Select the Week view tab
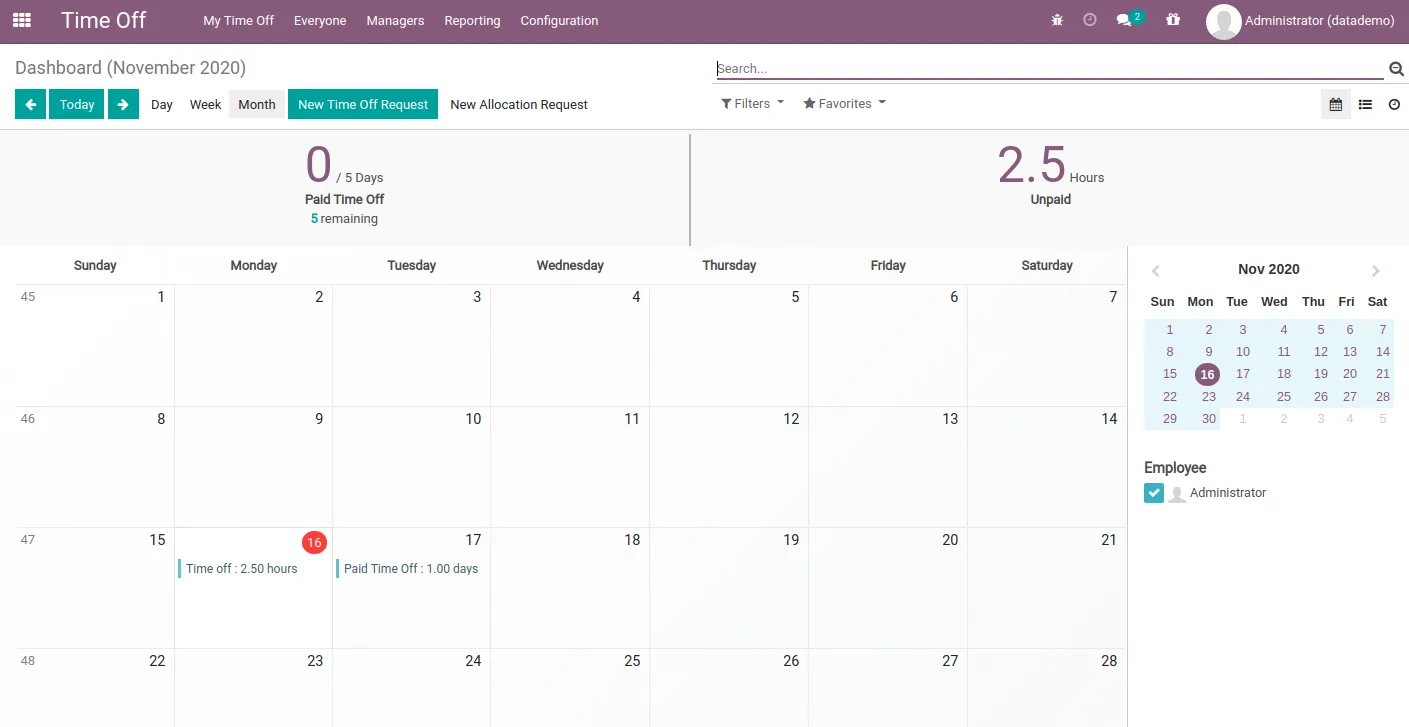The image size is (1409, 727). [205, 104]
